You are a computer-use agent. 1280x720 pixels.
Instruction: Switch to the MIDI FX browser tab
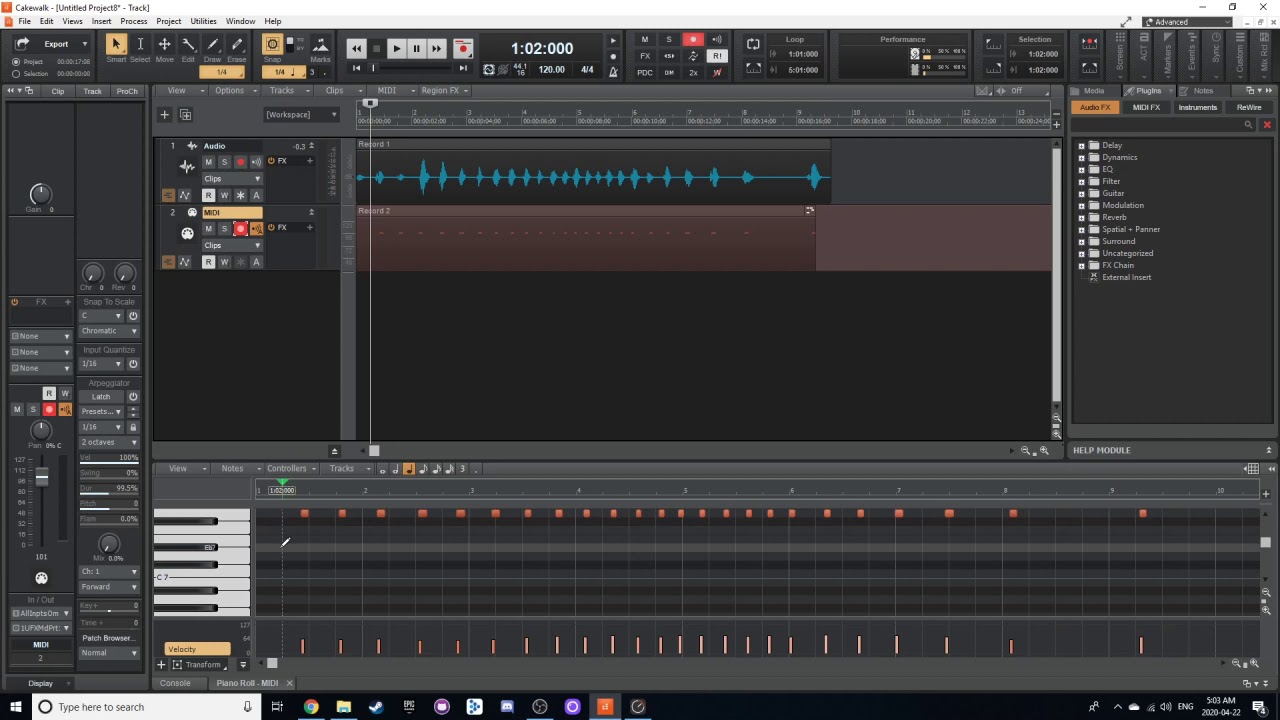1146,107
